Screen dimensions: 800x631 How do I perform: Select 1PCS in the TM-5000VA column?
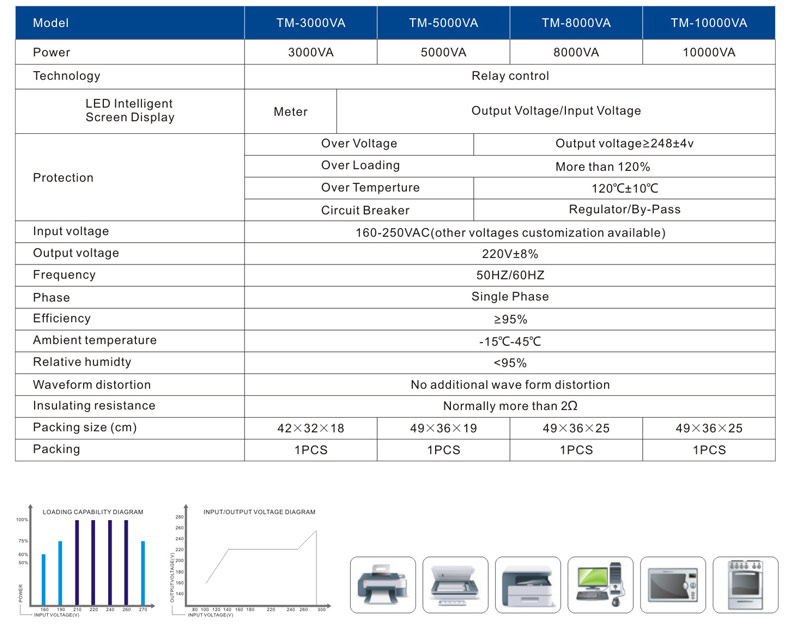(443, 450)
